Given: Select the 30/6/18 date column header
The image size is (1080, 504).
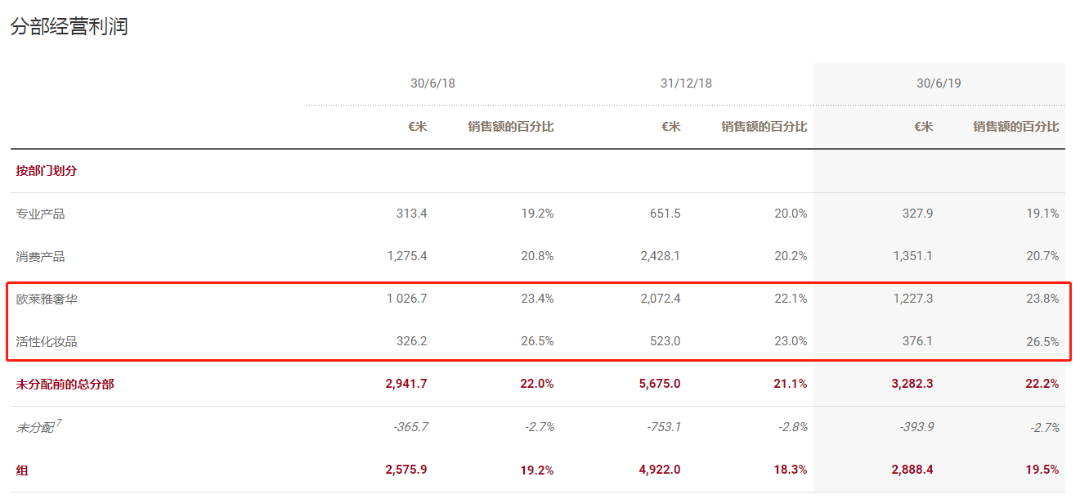Looking at the screenshot, I should (432, 83).
